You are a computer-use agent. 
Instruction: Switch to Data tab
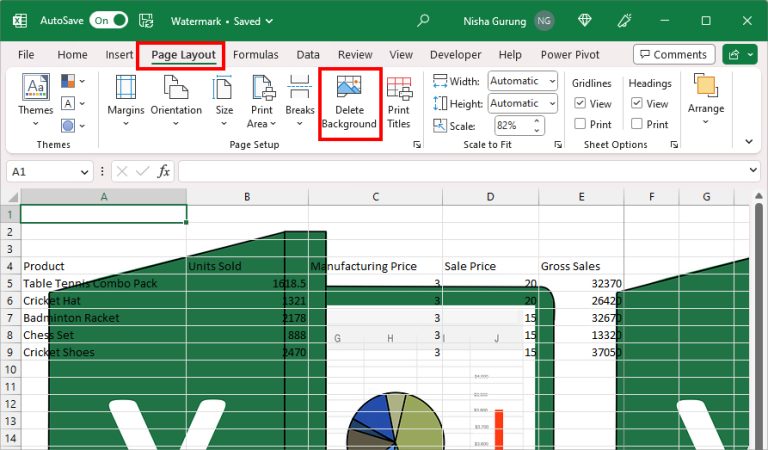click(x=308, y=54)
